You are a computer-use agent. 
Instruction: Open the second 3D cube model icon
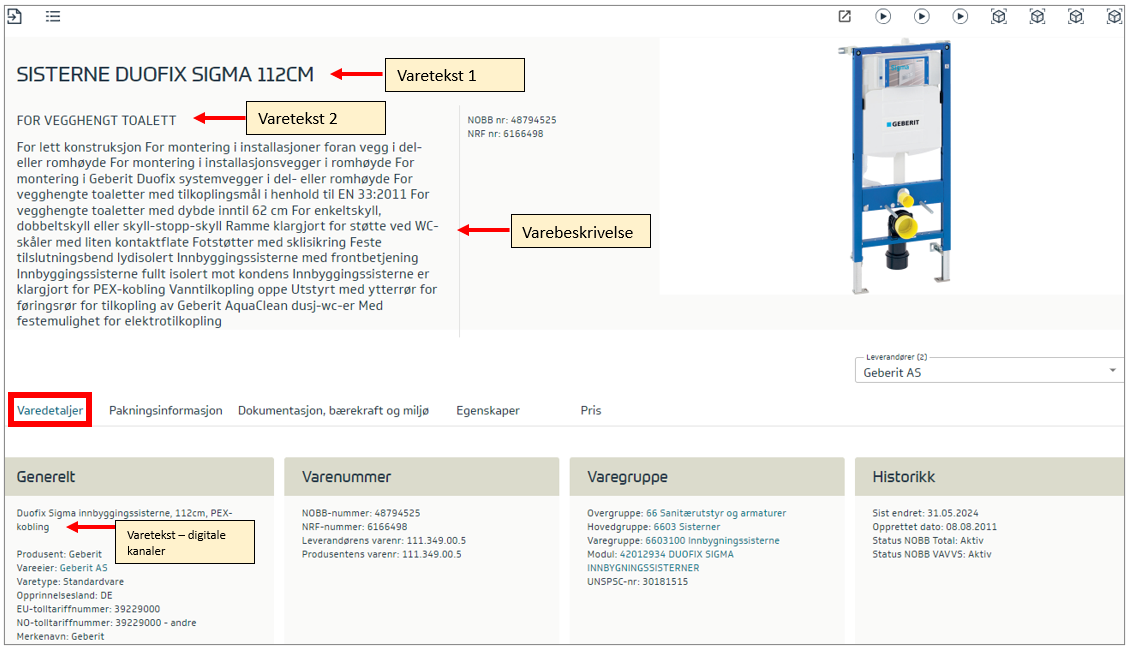coord(1037,16)
